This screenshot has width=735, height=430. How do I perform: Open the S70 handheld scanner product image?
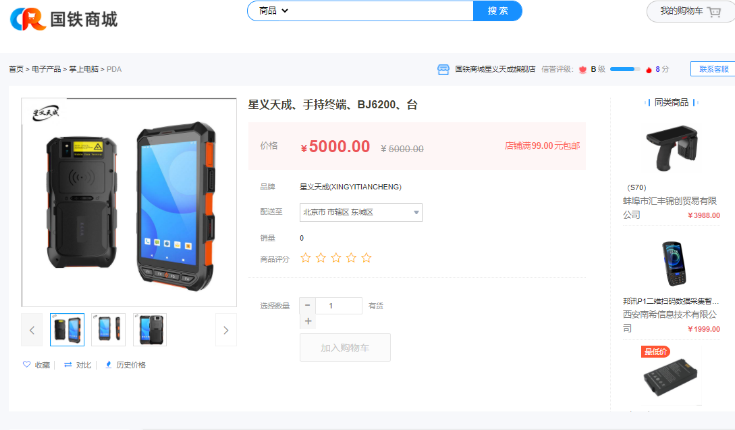point(672,148)
